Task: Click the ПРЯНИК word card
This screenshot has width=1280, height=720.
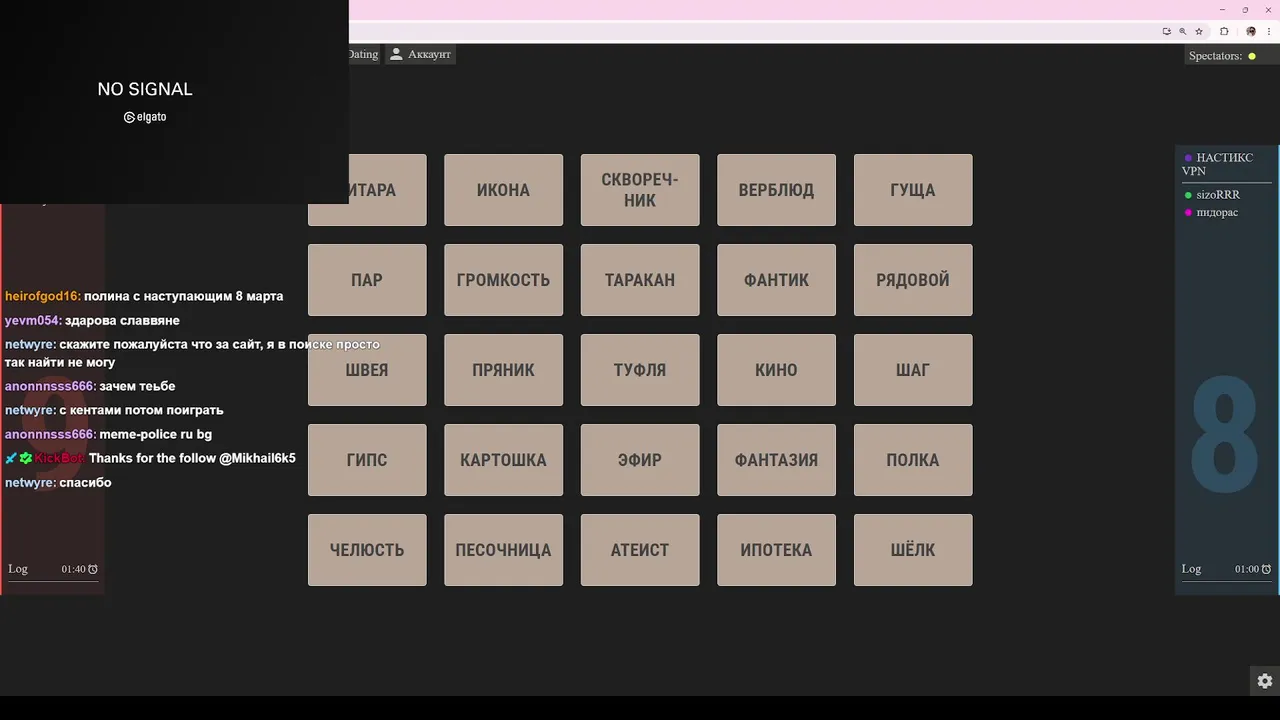Action: click(503, 370)
